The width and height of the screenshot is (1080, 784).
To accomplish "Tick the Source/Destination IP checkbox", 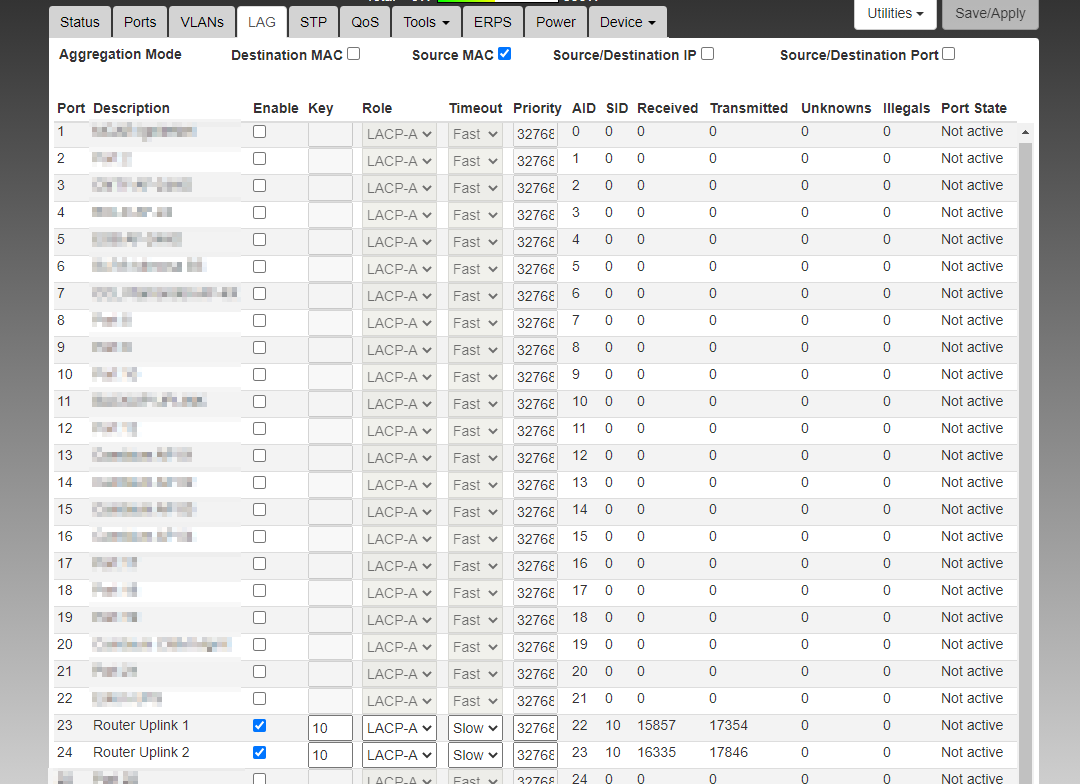I will [707, 54].
